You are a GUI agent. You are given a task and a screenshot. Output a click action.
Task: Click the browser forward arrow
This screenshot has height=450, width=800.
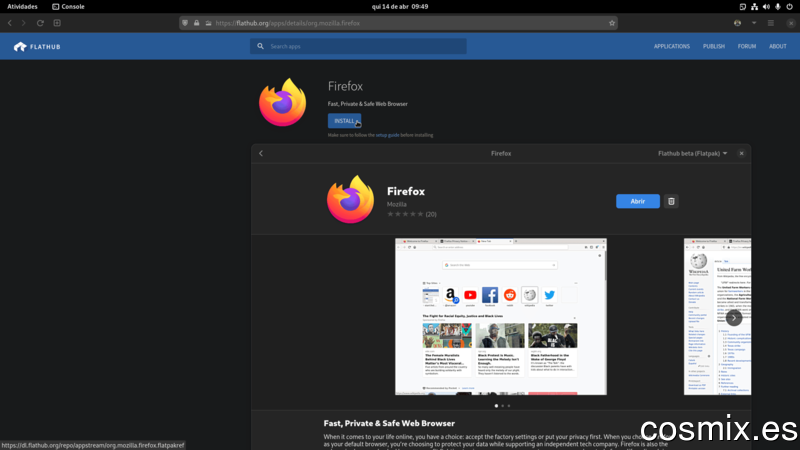pyautogui.click(x=23, y=23)
